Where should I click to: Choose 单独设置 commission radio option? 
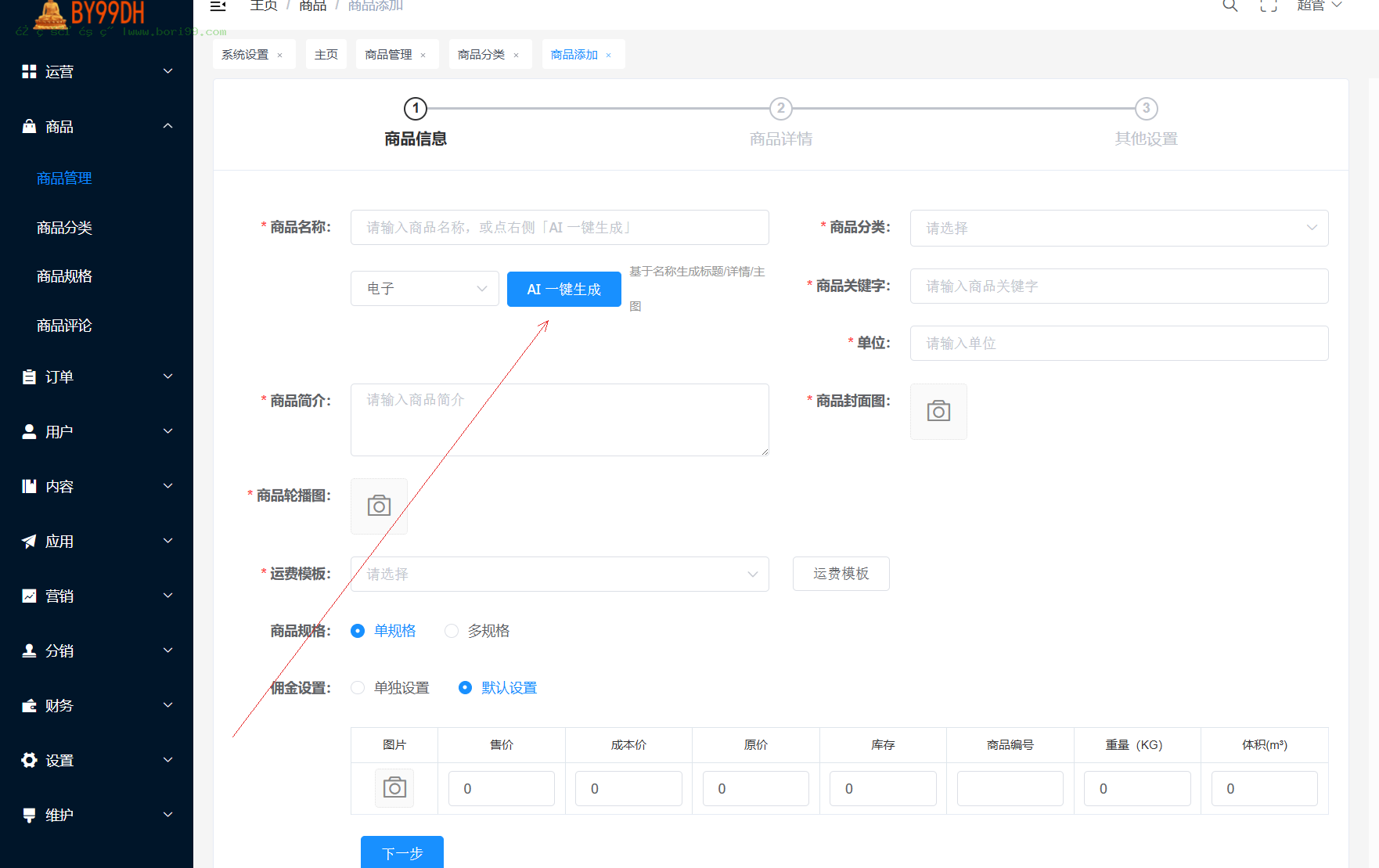pos(358,687)
